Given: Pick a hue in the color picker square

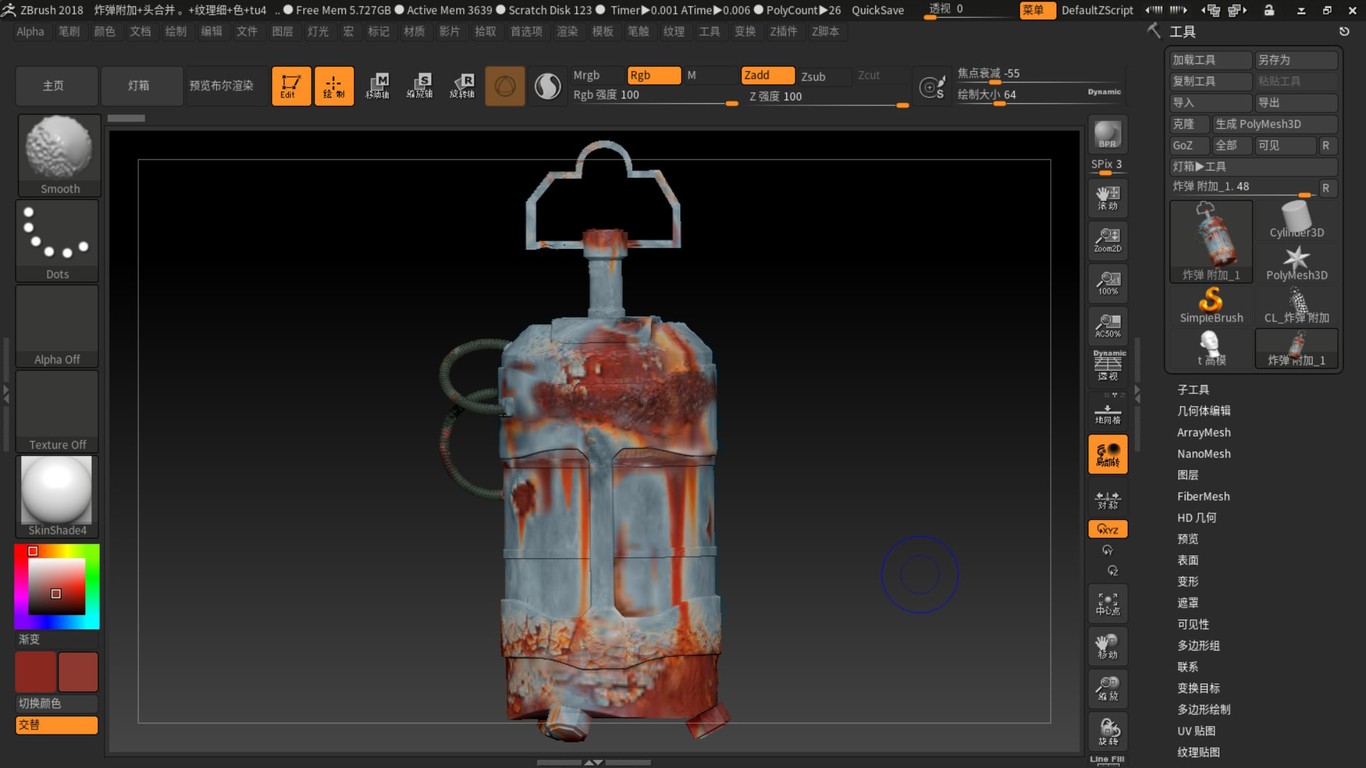Looking at the screenshot, I should click(x=57, y=586).
